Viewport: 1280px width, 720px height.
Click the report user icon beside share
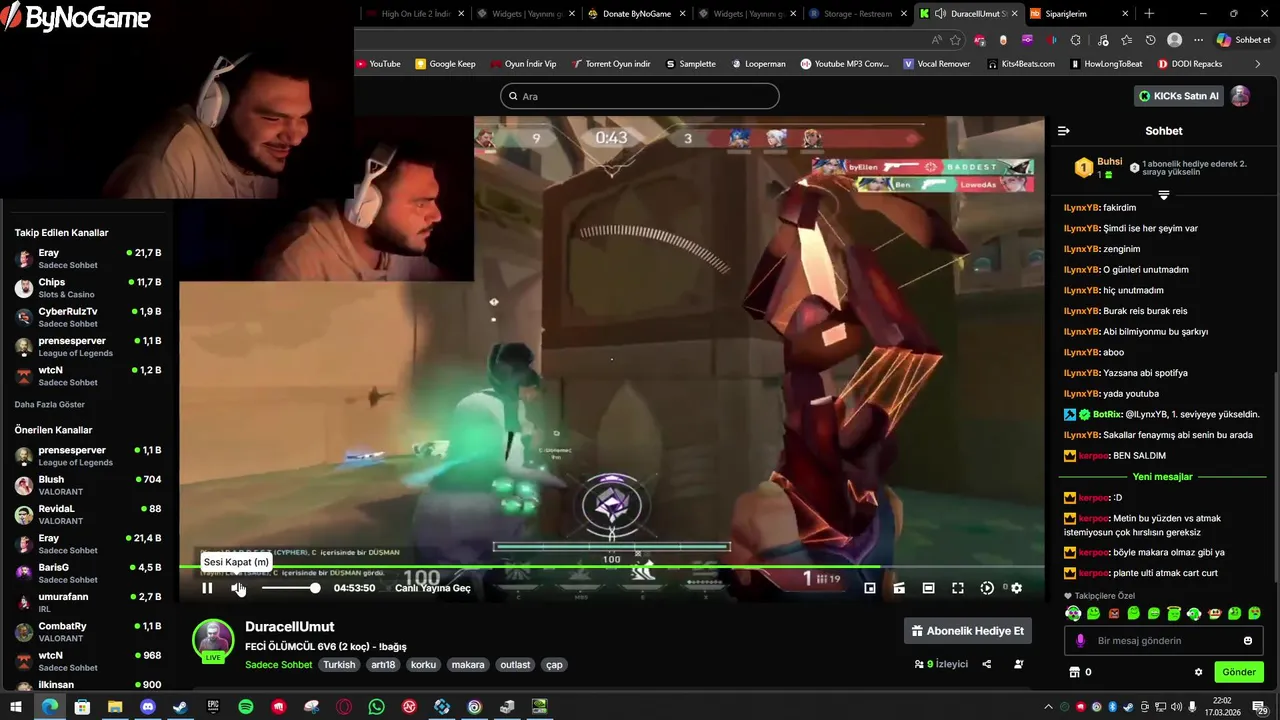[1019, 664]
